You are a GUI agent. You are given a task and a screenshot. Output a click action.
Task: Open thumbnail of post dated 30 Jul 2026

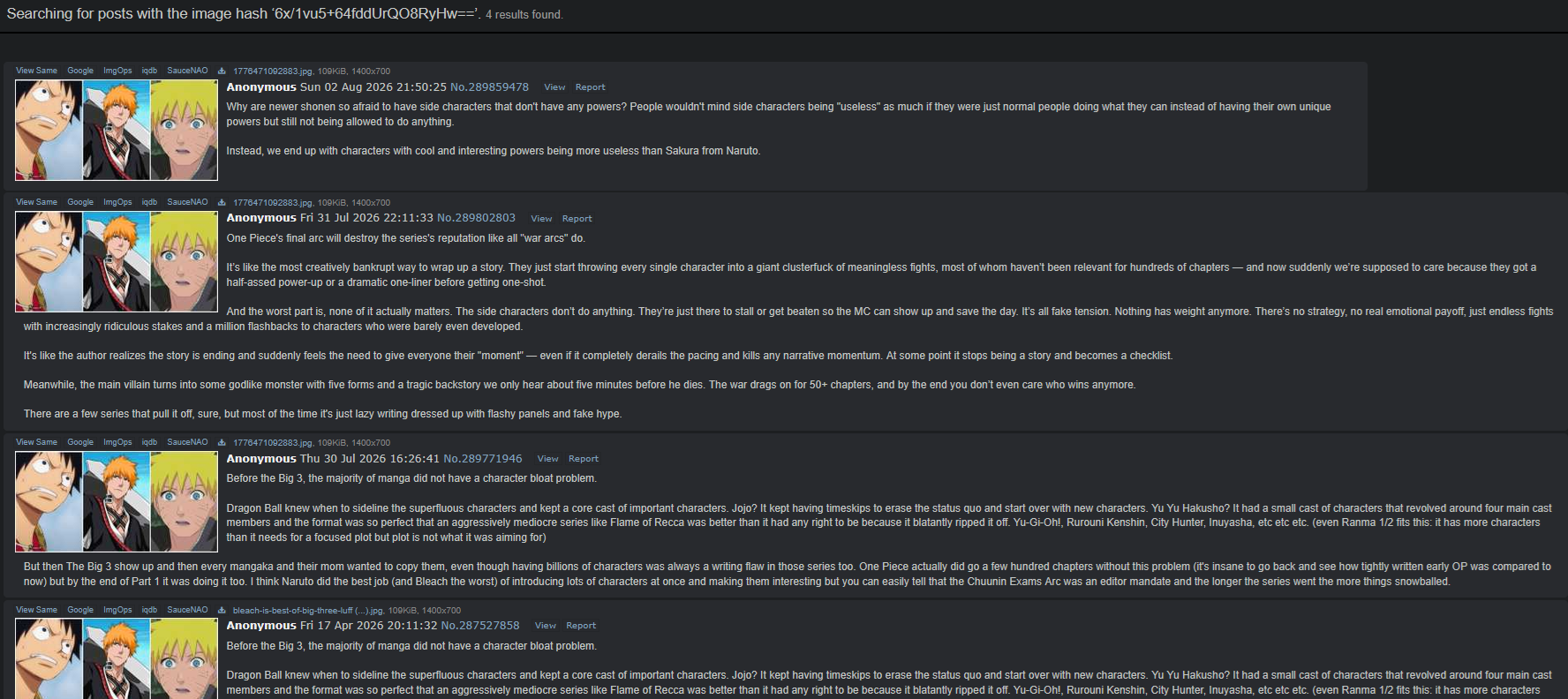pyautogui.click(x=117, y=501)
